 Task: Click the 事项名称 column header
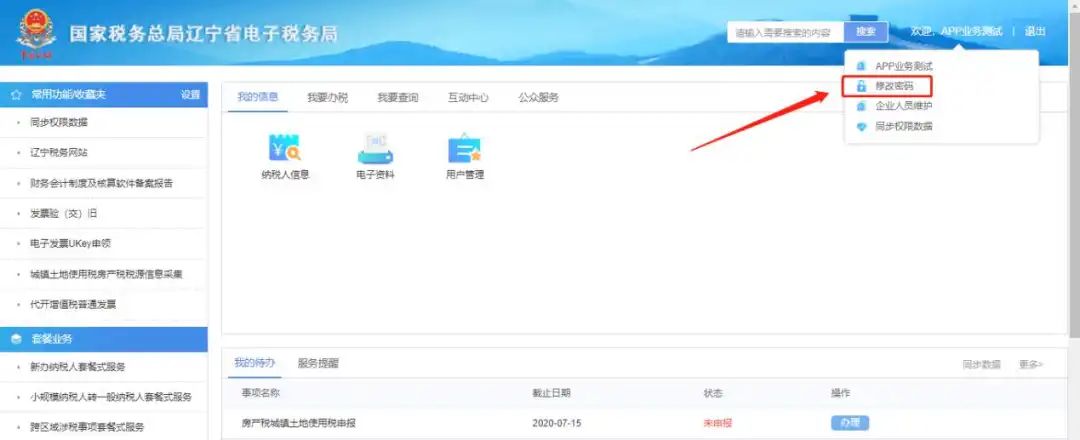coord(260,393)
